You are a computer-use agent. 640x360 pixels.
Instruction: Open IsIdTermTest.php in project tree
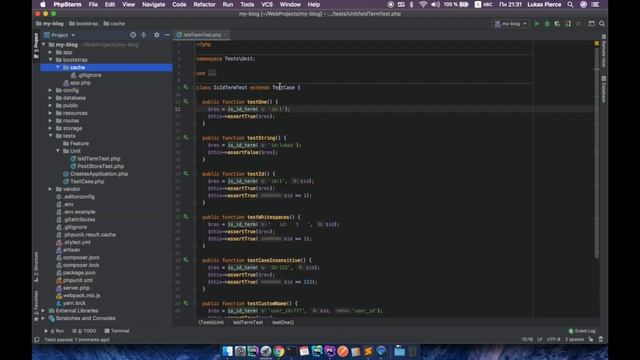(99, 159)
